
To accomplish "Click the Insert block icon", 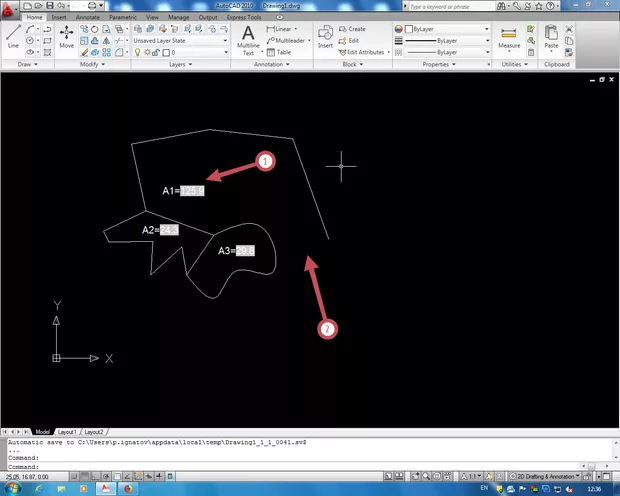I will coord(325,37).
